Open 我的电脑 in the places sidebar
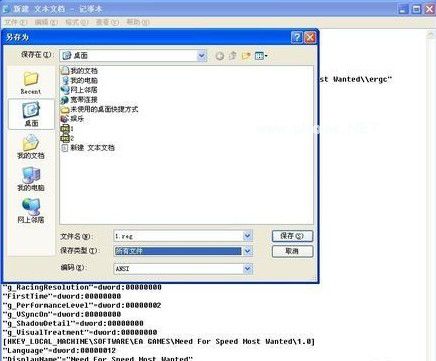The height and width of the screenshot is (361, 436). [x=31, y=179]
